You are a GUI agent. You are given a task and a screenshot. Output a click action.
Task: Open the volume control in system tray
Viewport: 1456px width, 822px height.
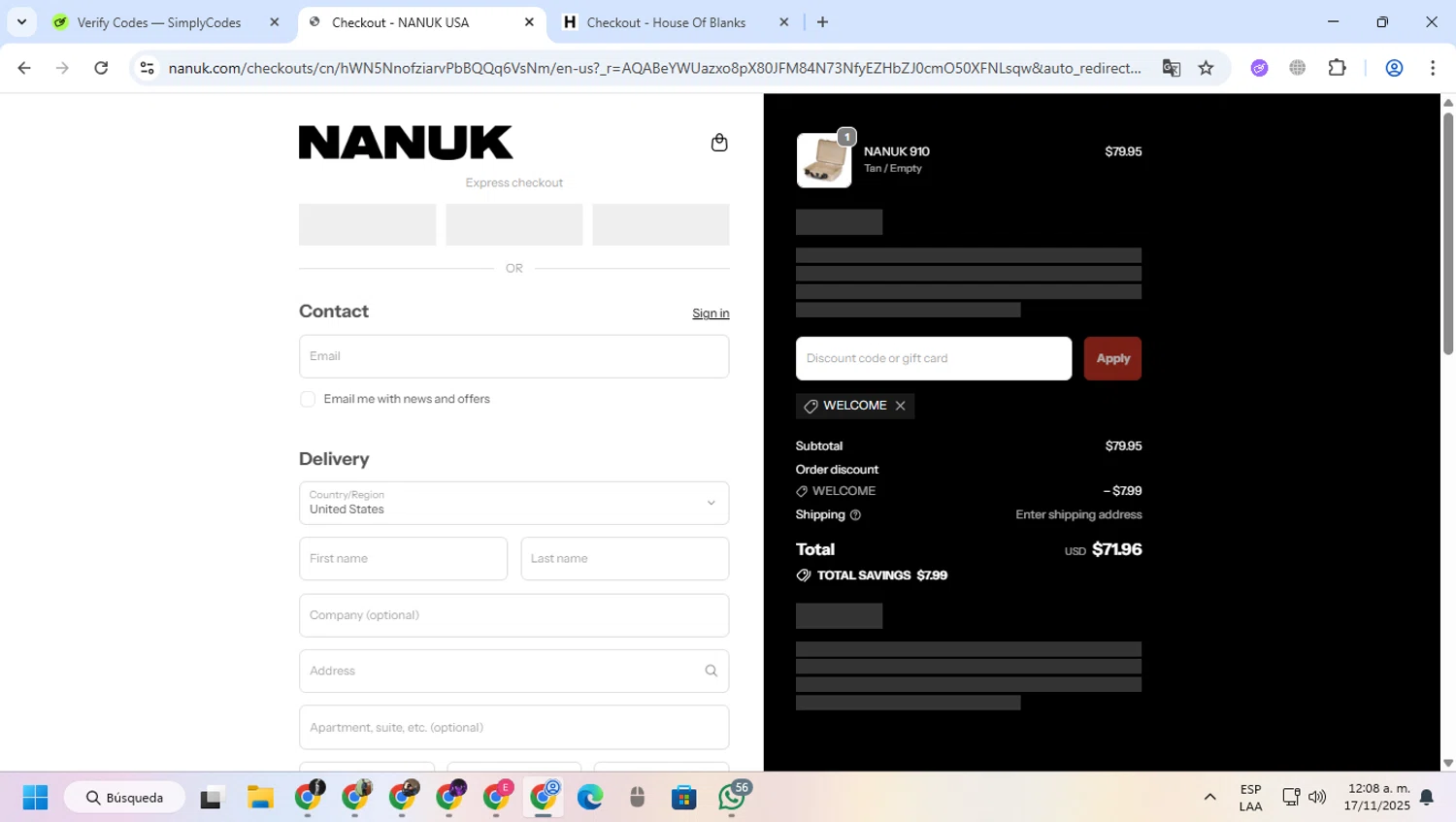click(x=1317, y=798)
